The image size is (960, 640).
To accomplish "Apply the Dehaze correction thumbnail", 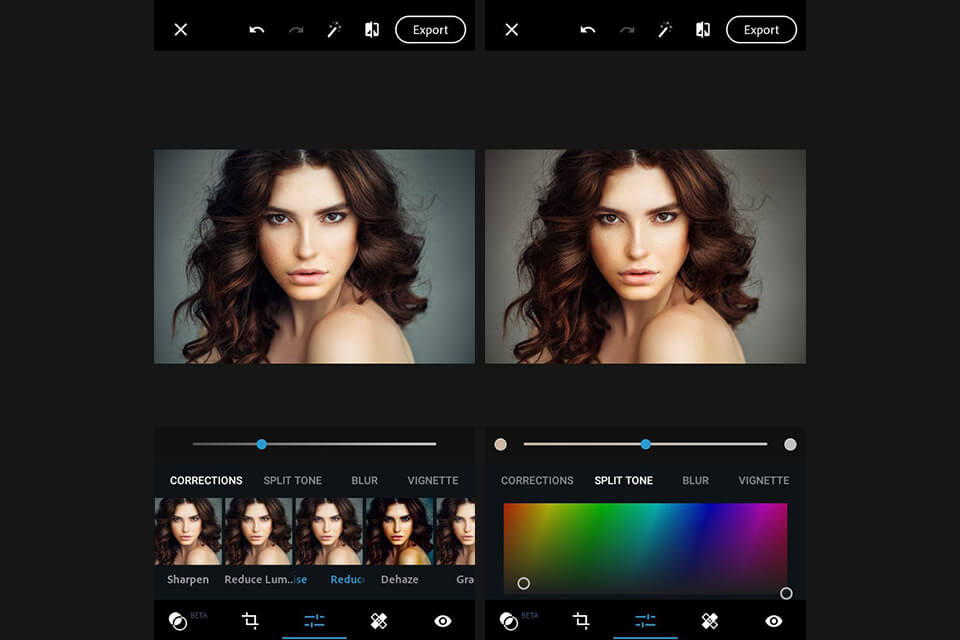I will [399, 530].
